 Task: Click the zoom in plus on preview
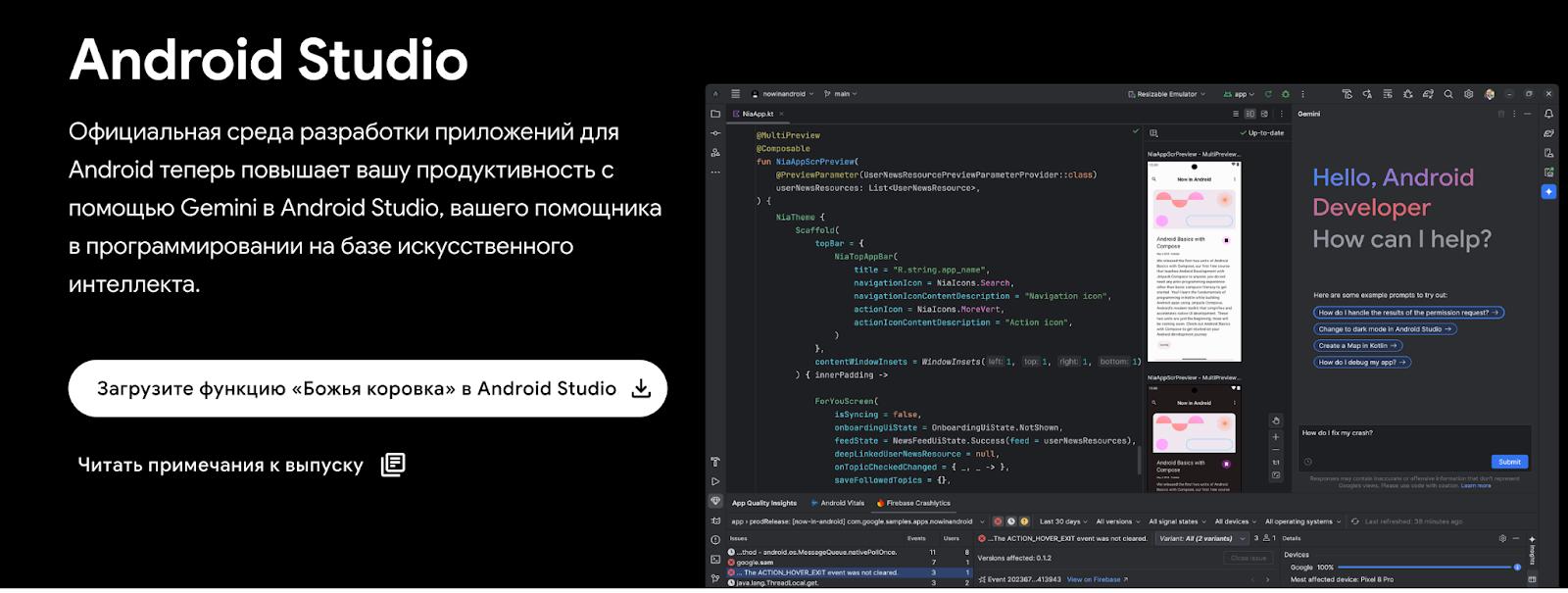1275,437
